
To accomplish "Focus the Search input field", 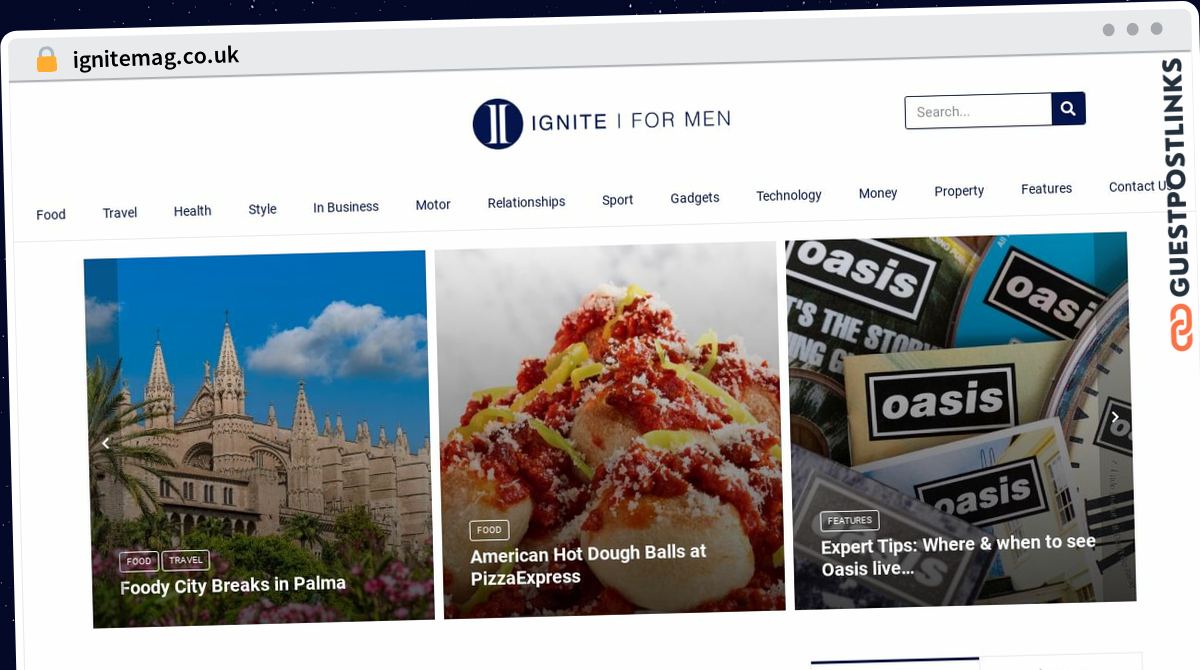I will point(978,111).
